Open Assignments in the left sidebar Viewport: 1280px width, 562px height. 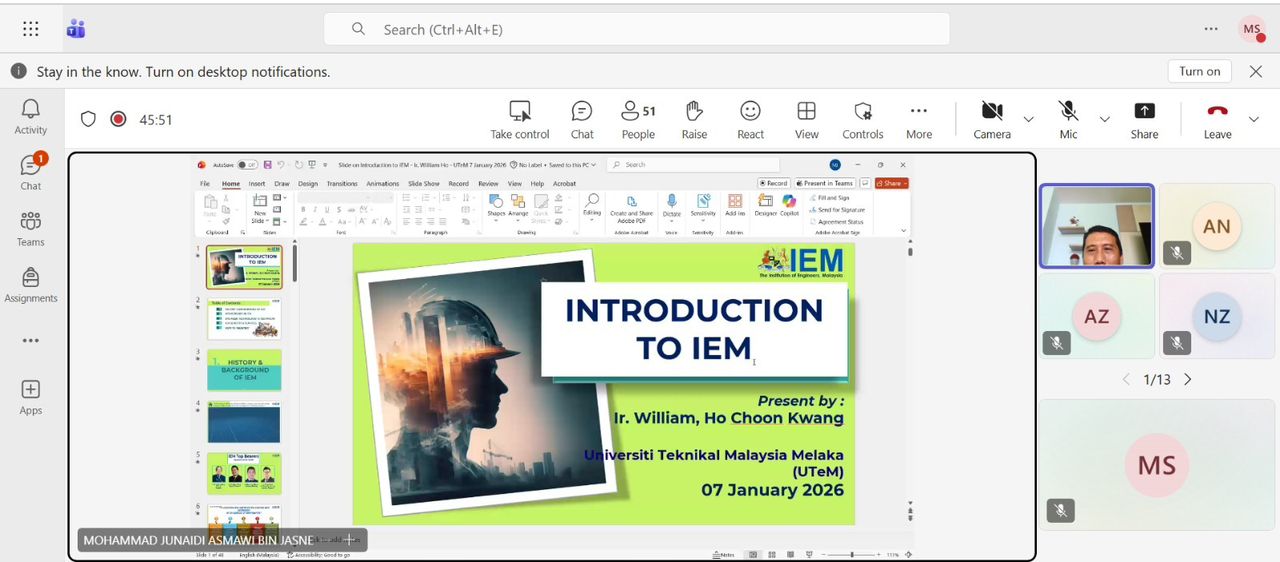[31, 284]
